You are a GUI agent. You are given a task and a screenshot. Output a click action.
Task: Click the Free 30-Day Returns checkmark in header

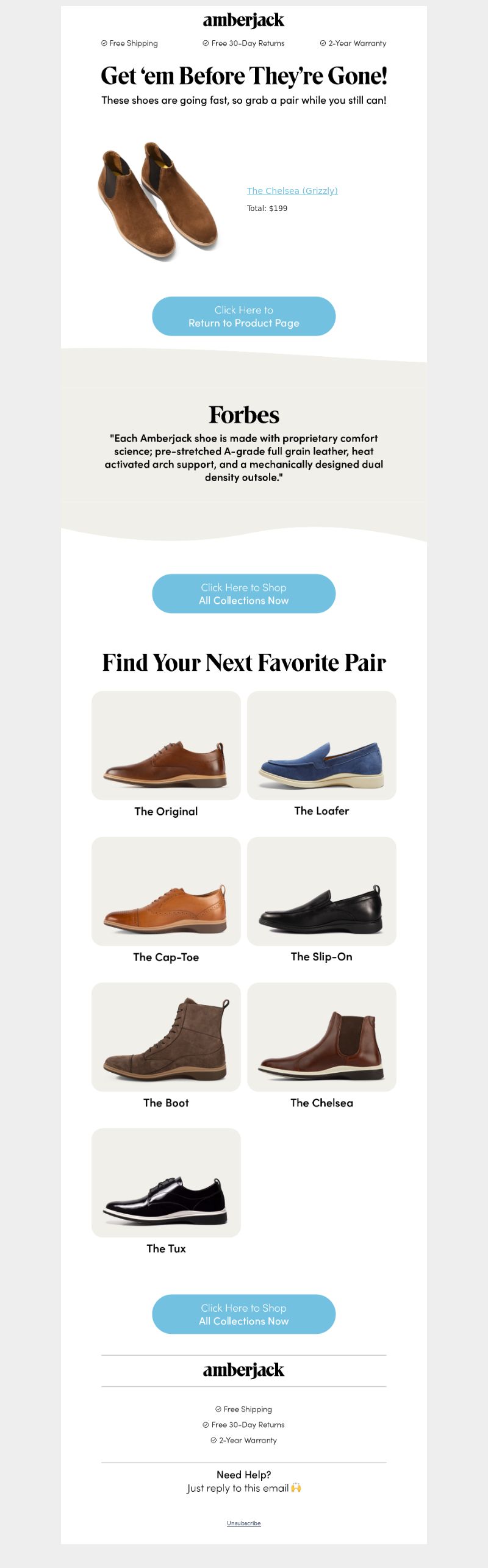(x=206, y=43)
